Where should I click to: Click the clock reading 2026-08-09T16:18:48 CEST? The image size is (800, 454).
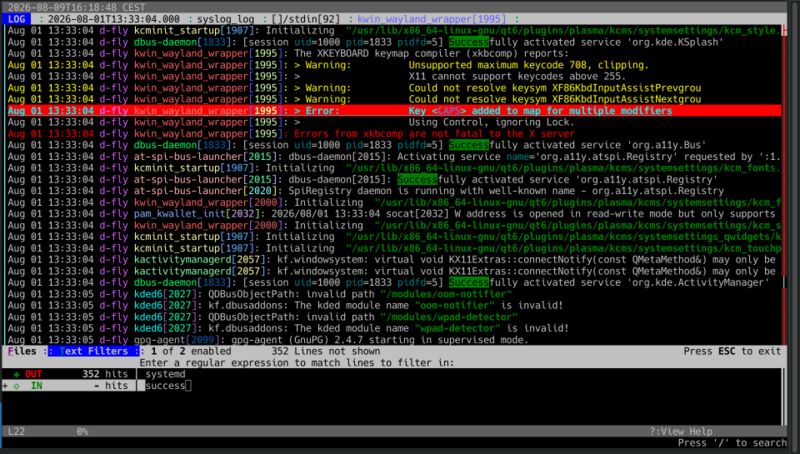[77, 7]
